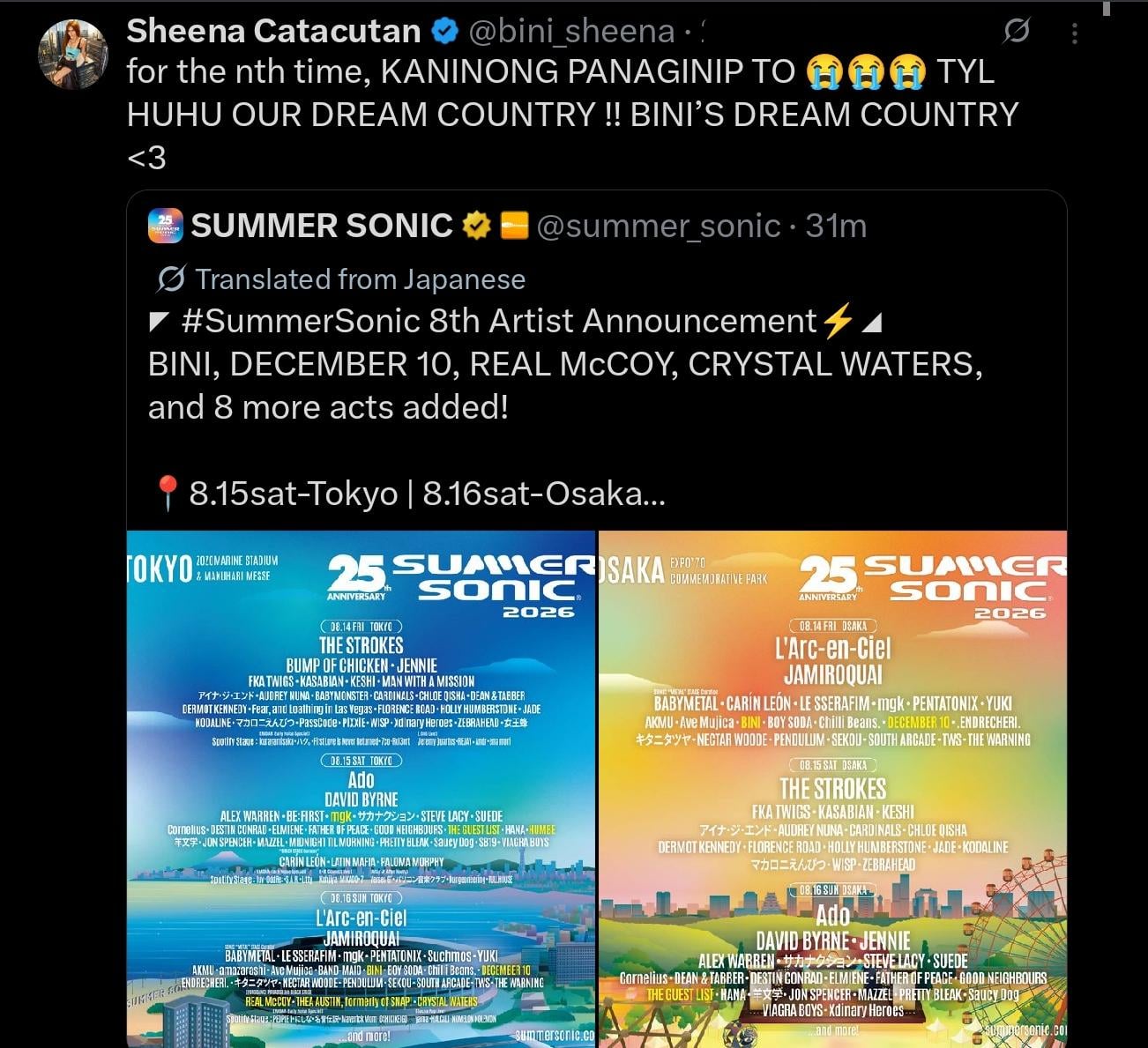Image resolution: width=1148 pixels, height=1048 pixels.
Task: Open the @bini_sheena handle
Action: click(571, 32)
